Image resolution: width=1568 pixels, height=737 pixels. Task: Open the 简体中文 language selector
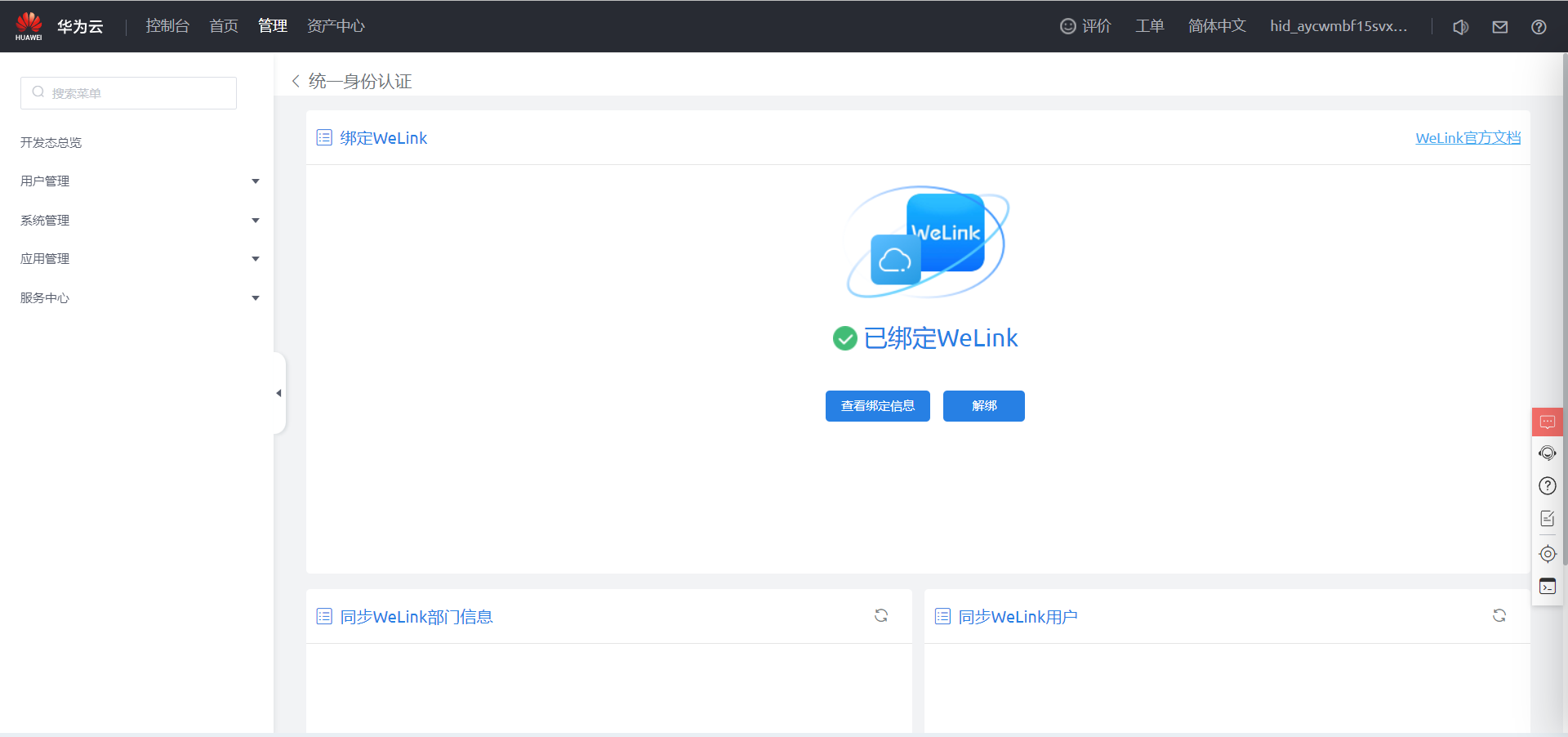click(x=1217, y=26)
